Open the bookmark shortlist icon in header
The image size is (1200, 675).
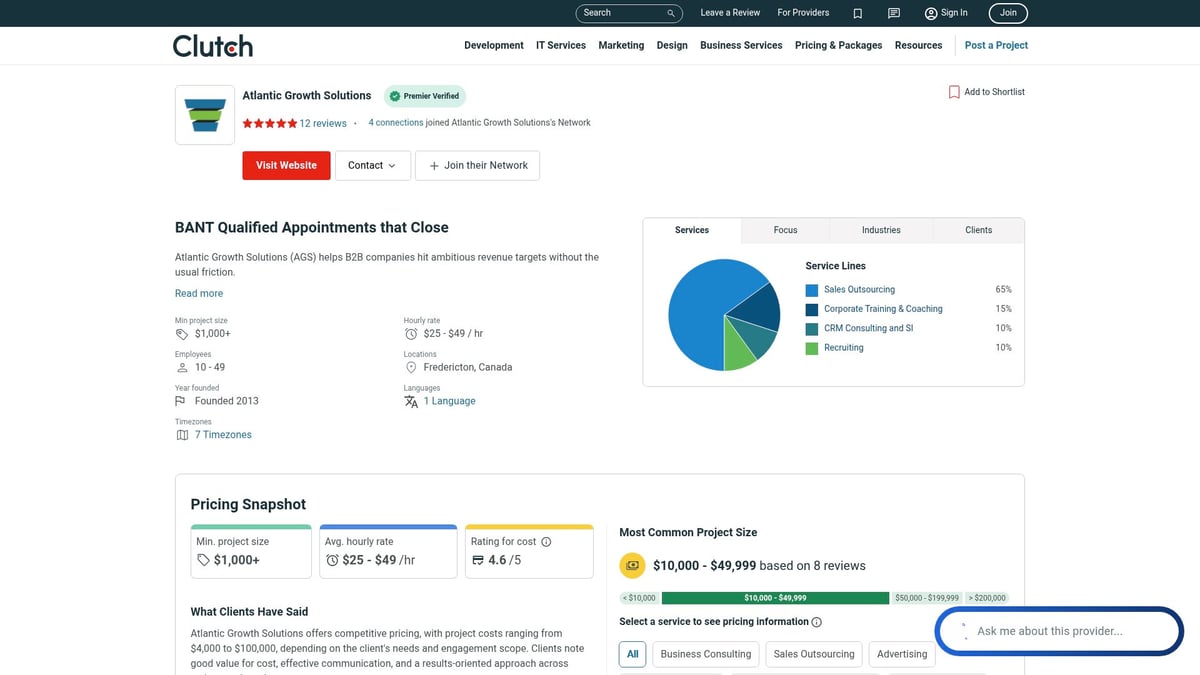[858, 13]
